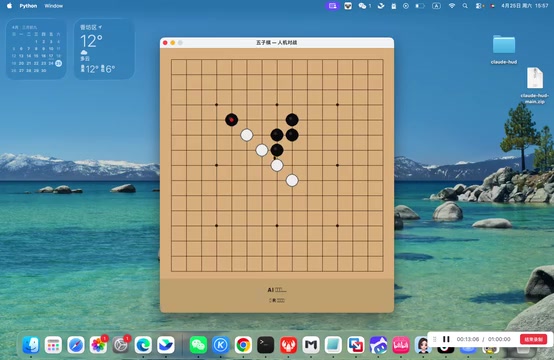Click the black stone with red marker

[x=231, y=120]
